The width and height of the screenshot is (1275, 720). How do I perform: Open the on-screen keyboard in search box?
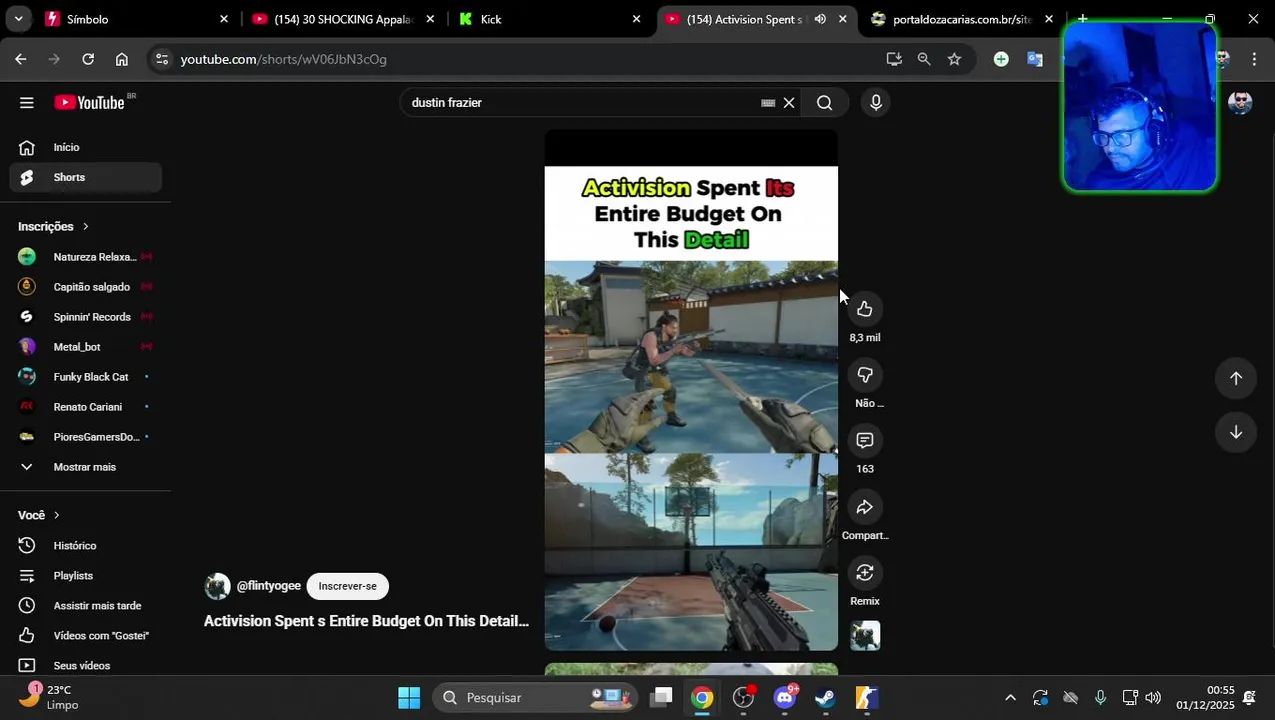tap(768, 103)
